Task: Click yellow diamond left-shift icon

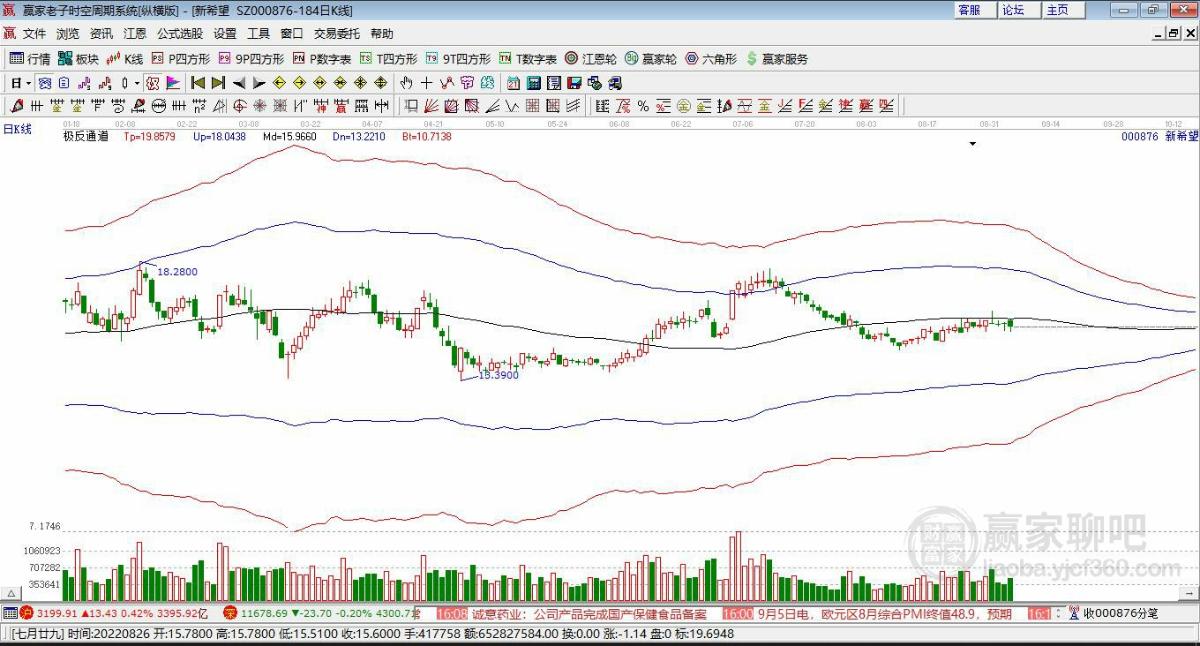Action: coord(279,82)
